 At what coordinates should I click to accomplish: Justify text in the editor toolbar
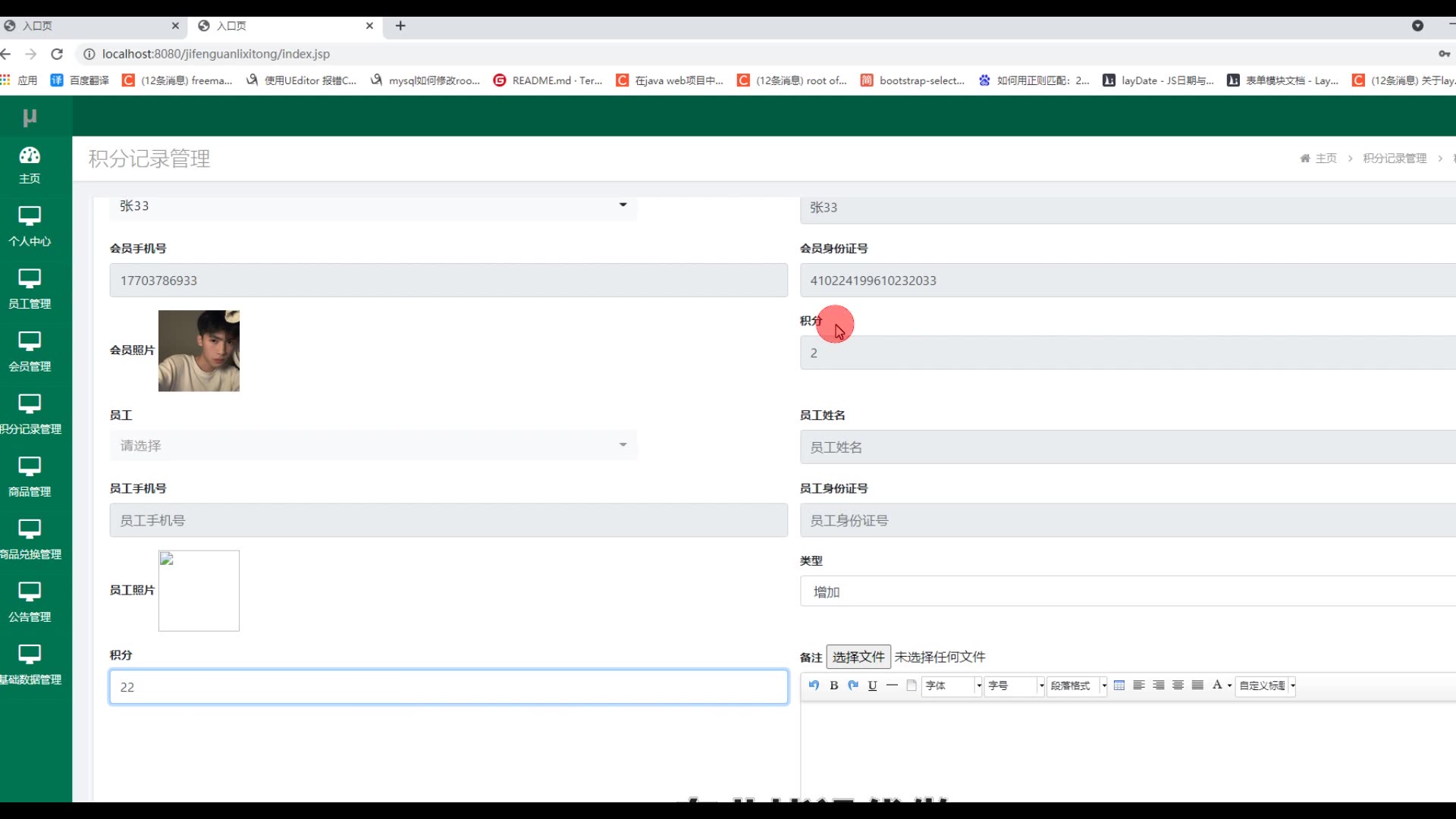(1198, 685)
